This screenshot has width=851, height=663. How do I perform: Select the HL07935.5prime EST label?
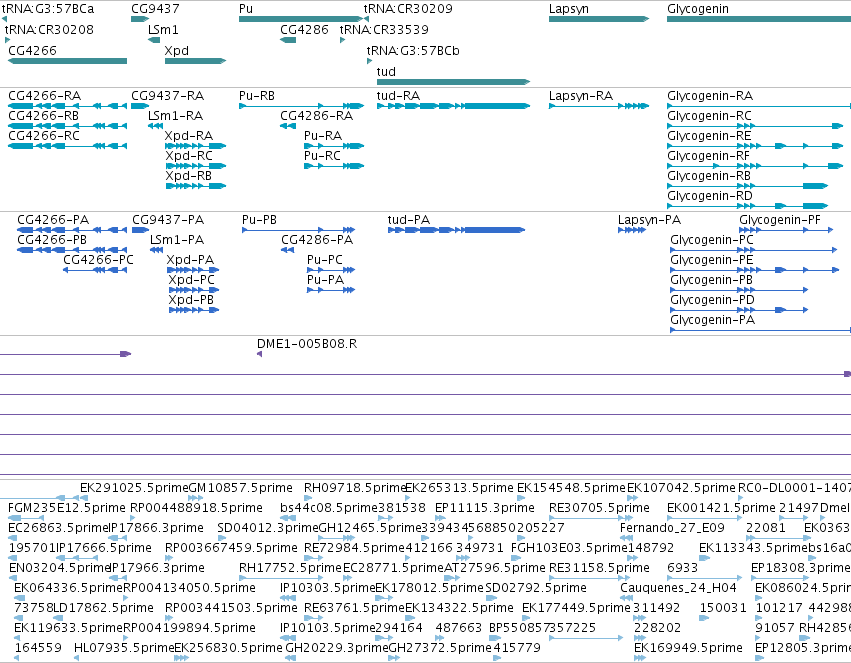(x=124, y=648)
